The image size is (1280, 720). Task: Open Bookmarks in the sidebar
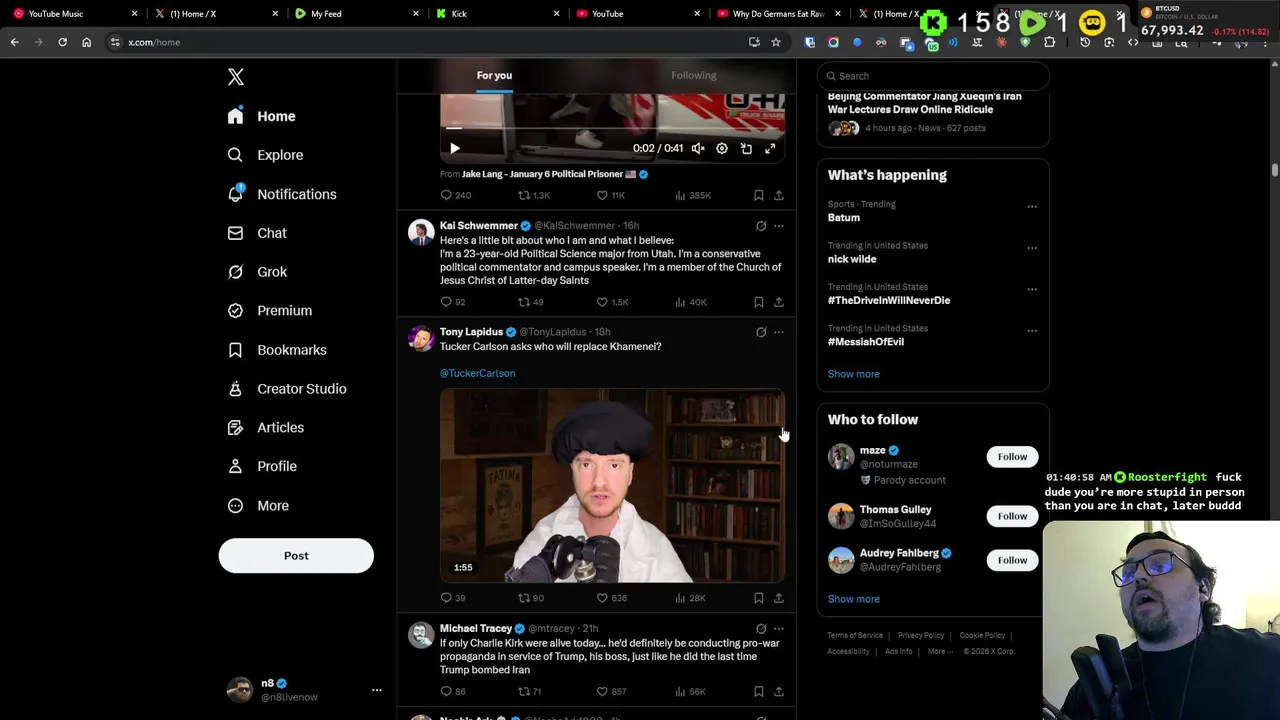pyautogui.click(x=278, y=350)
